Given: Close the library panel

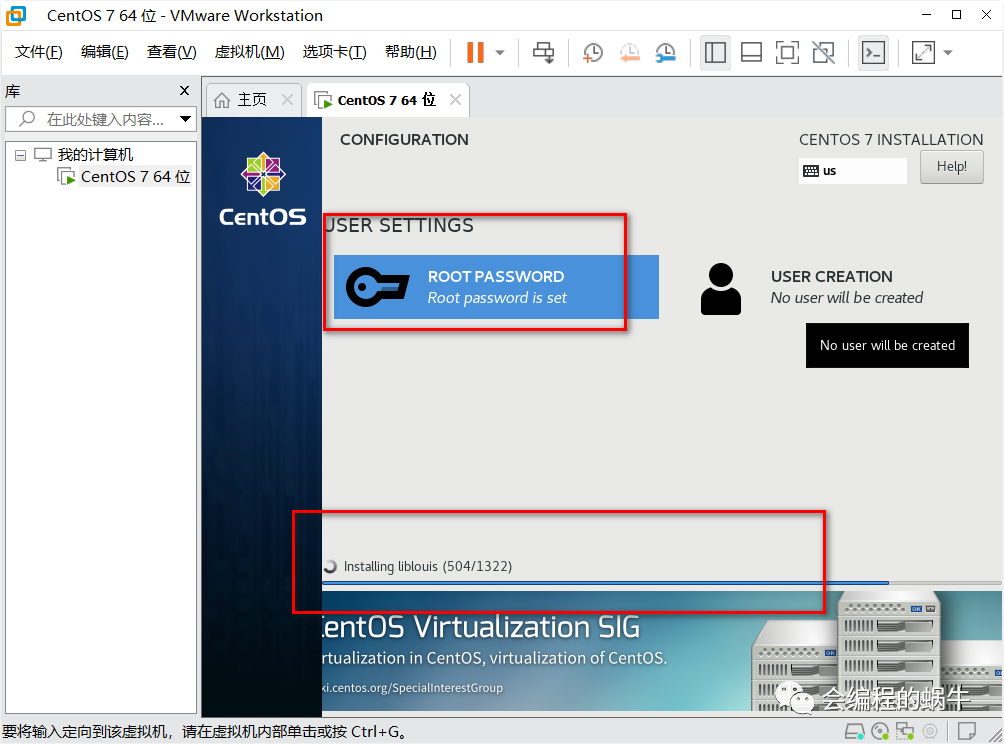Looking at the screenshot, I should (184, 90).
